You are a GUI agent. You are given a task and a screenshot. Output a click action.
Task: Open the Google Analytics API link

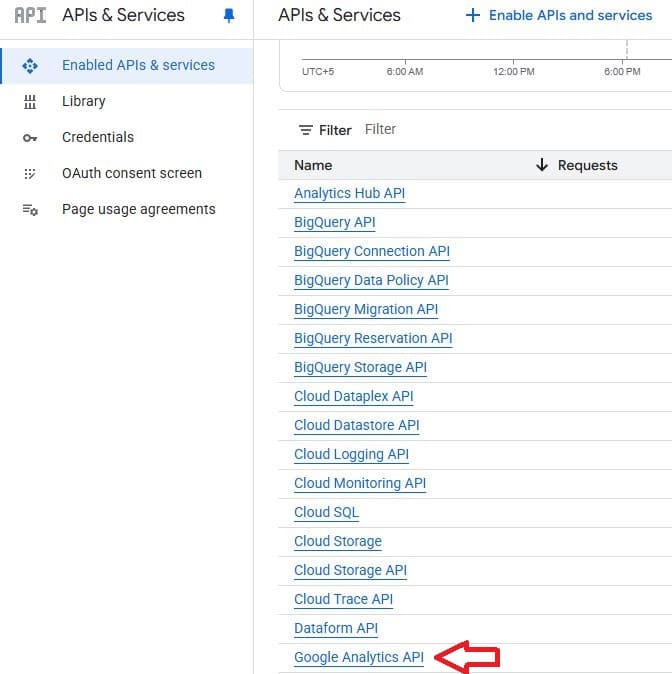(359, 657)
